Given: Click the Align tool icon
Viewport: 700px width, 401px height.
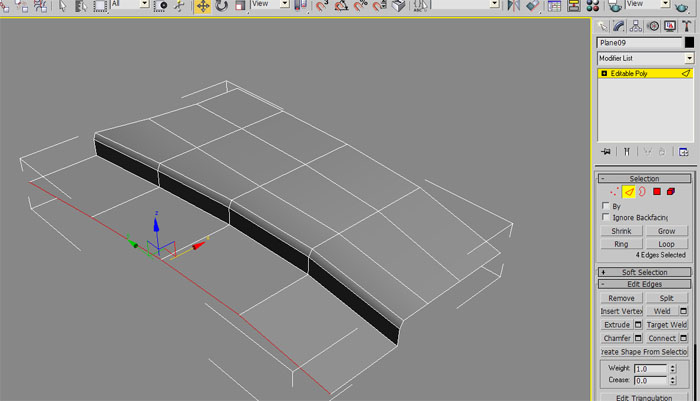Looking at the screenshot, I should (533, 6).
